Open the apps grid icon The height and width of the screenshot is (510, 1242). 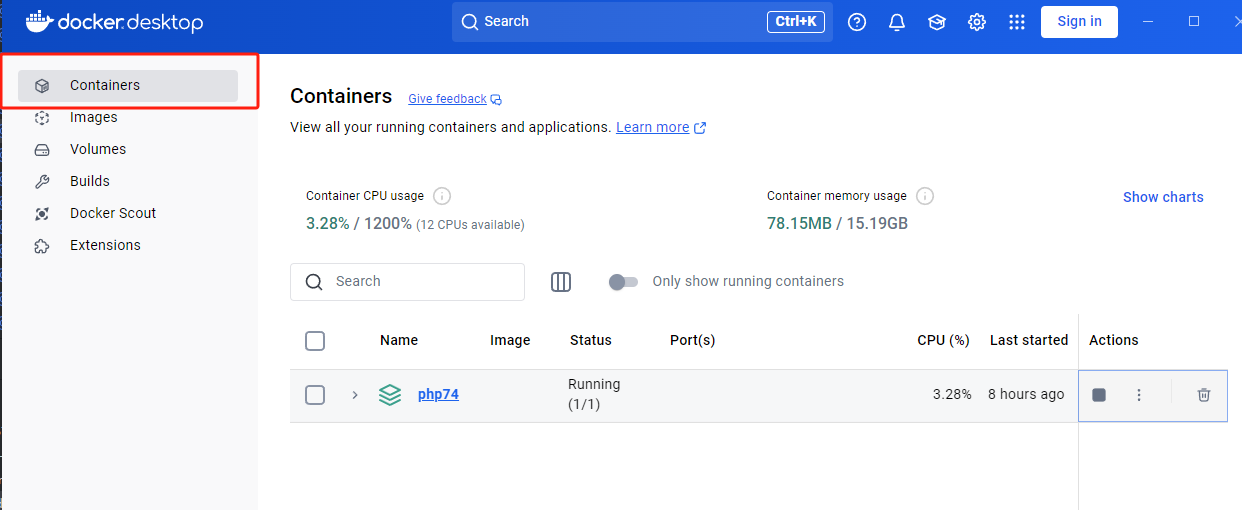[x=1017, y=22]
